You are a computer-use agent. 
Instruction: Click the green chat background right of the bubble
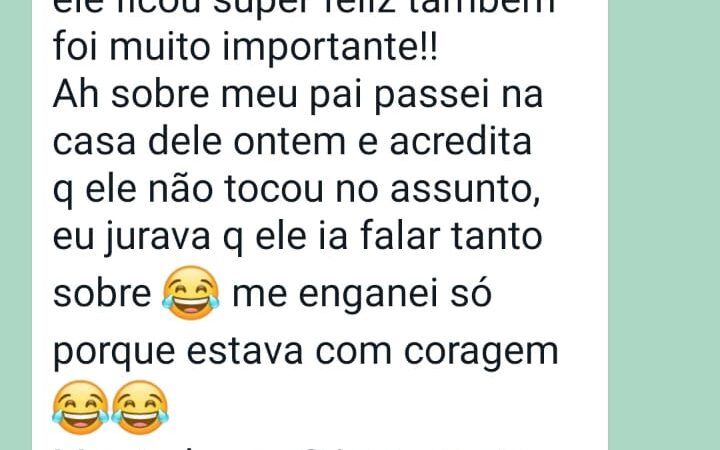(664, 225)
